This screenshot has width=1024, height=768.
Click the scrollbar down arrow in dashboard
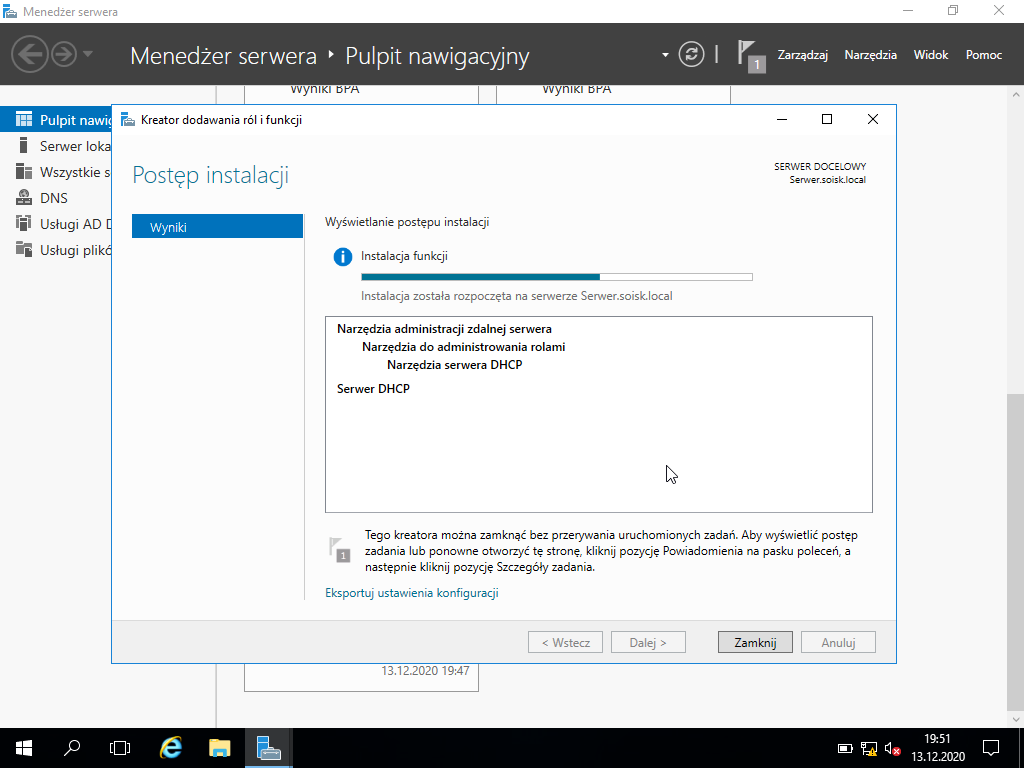click(1016, 720)
